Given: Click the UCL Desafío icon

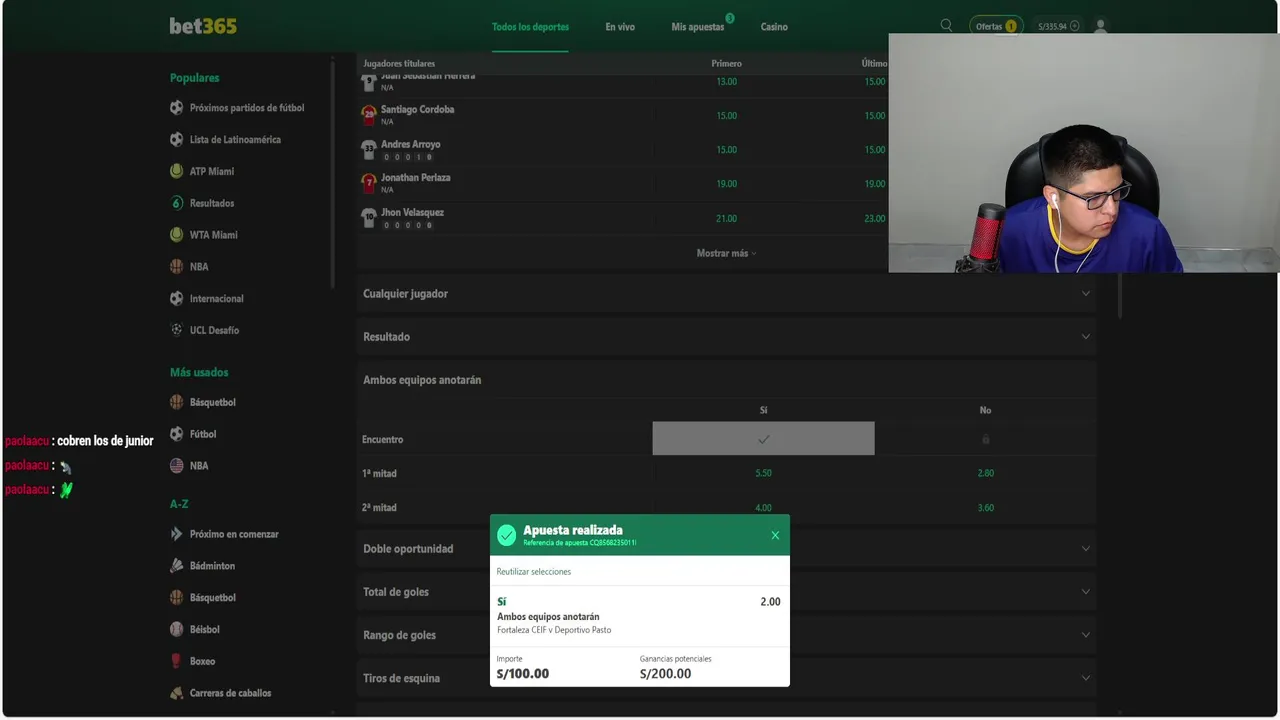Looking at the screenshot, I should point(177,330).
